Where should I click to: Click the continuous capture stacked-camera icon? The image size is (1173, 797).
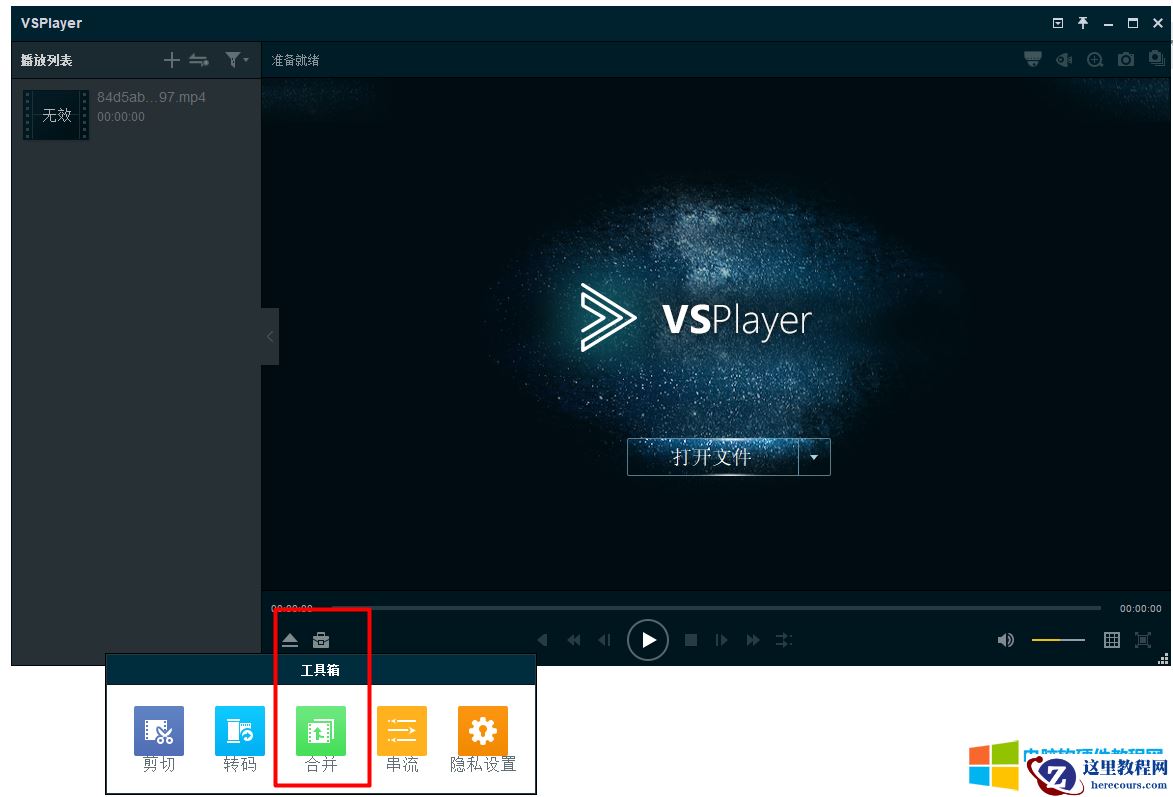pyautogui.click(x=1157, y=58)
